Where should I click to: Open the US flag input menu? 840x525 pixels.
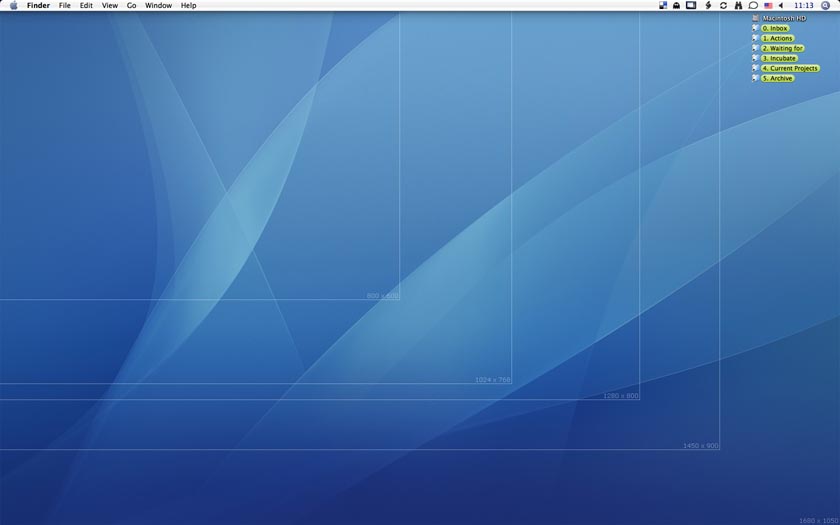click(768, 6)
